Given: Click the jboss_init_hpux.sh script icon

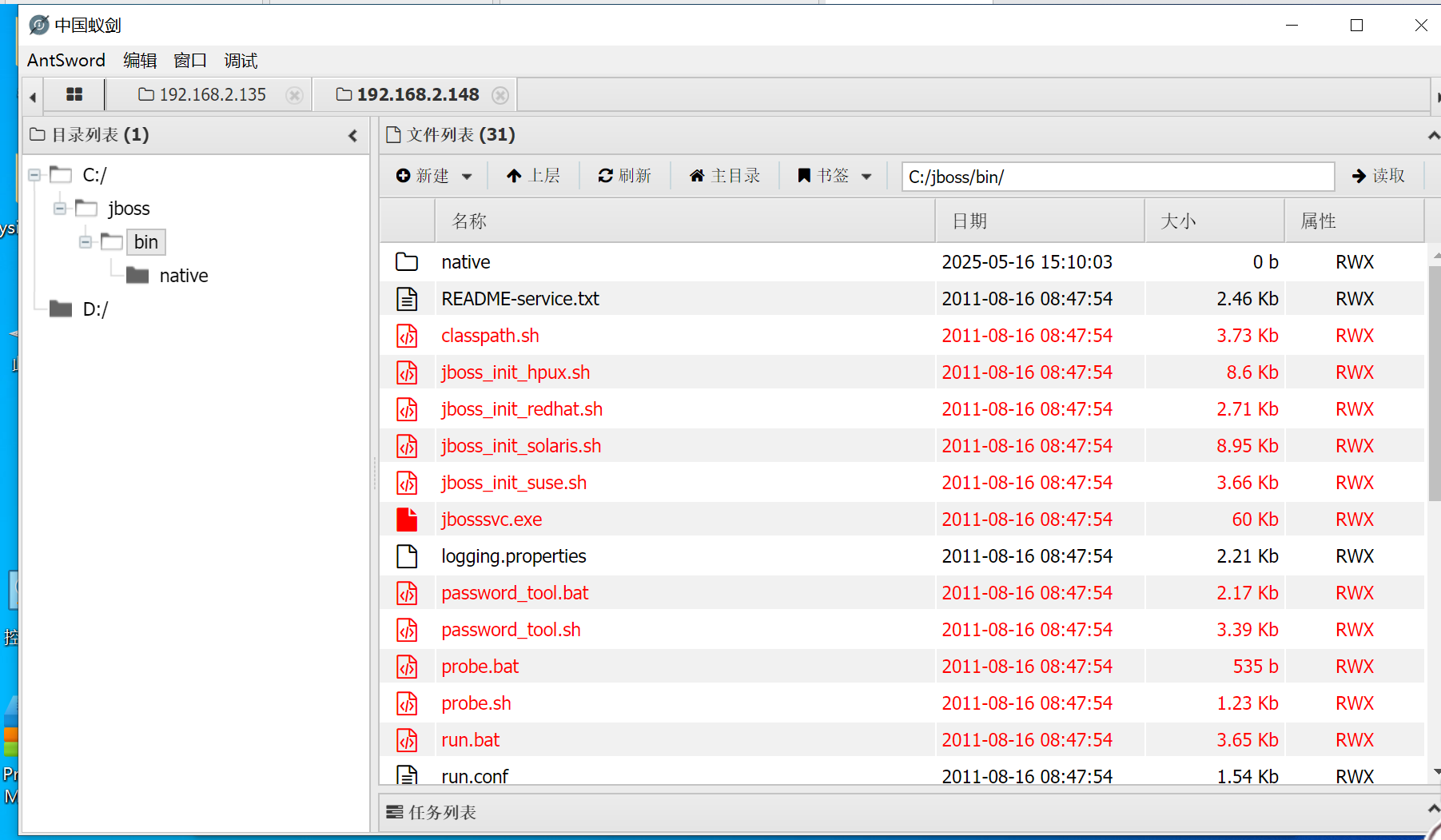Looking at the screenshot, I should [x=407, y=372].
